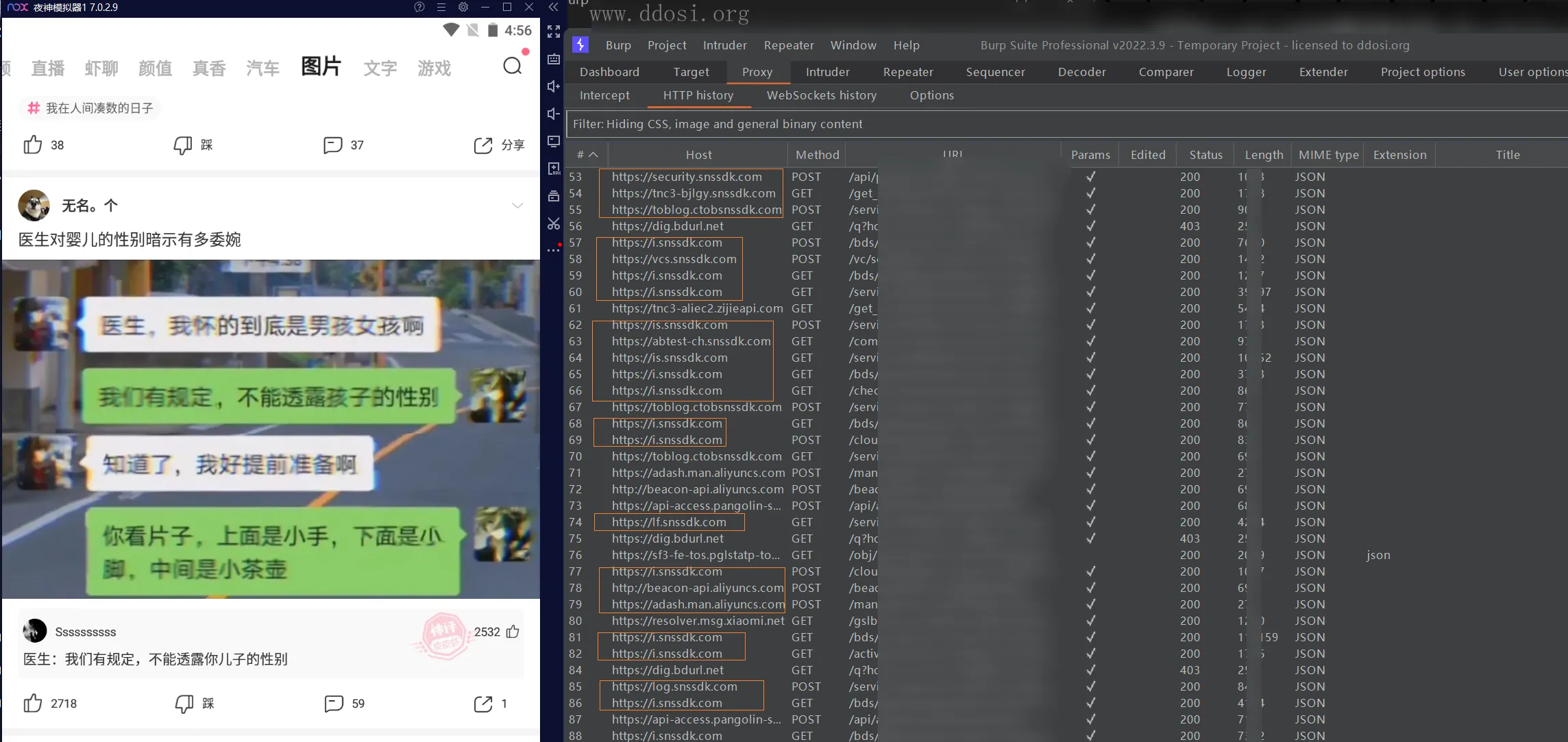Like the first post with 38 likes
Screen dimensions: 1568x742
click(x=33, y=145)
